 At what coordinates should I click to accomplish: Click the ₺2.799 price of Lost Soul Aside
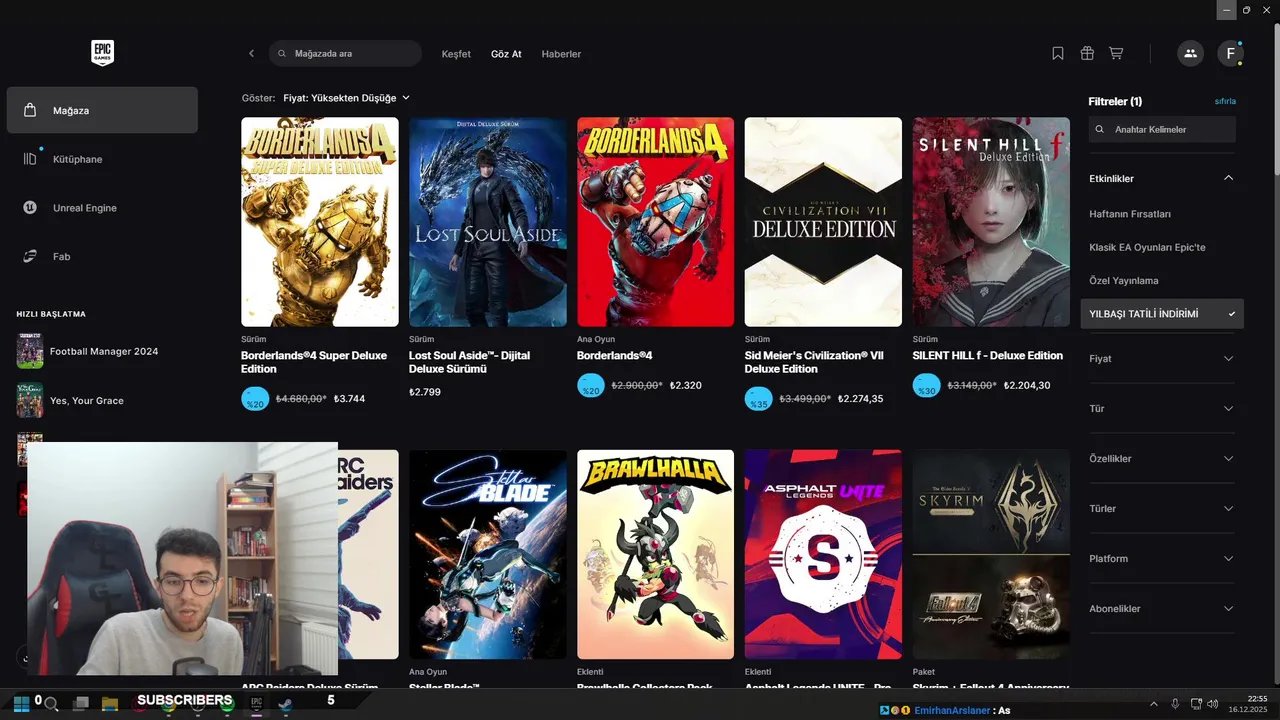click(425, 392)
